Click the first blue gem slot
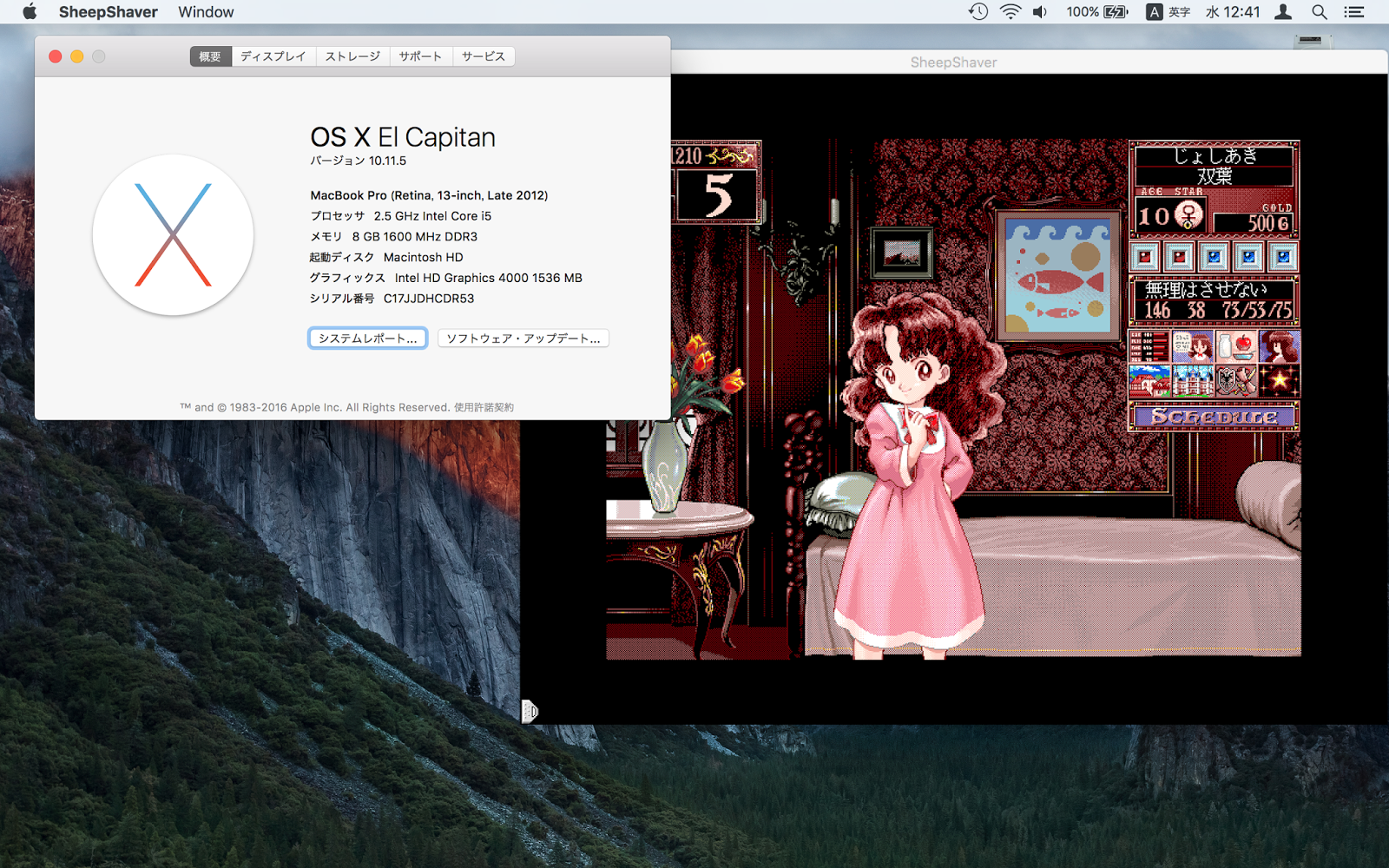Image resolution: width=1389 pixels, height=868 pixels. (x=1214, y=256)
